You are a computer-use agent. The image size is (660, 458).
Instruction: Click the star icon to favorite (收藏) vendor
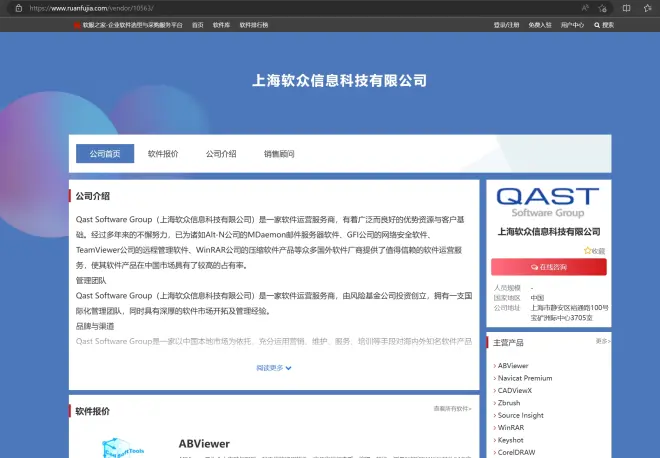click(587, 251)
